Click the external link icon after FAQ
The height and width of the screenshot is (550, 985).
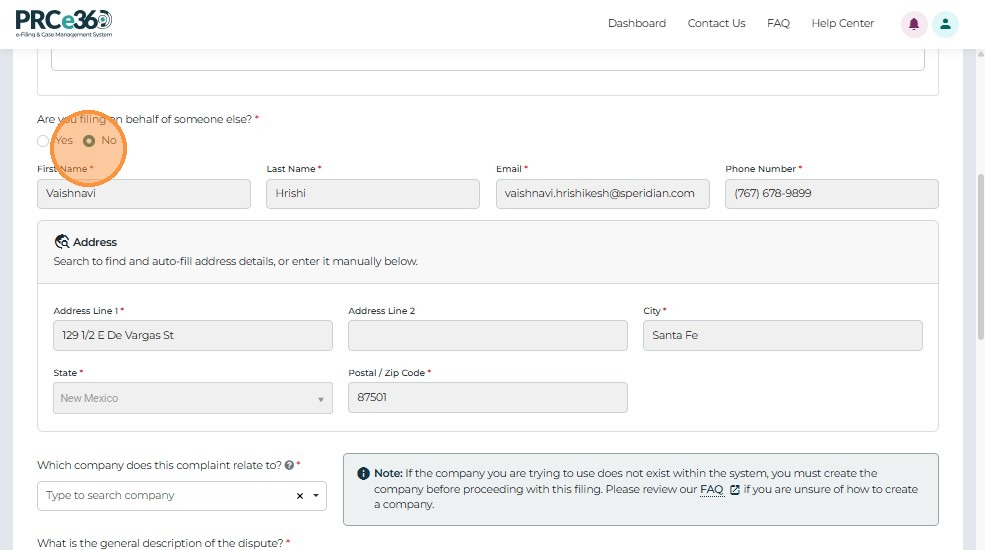(x=735, y=490)
